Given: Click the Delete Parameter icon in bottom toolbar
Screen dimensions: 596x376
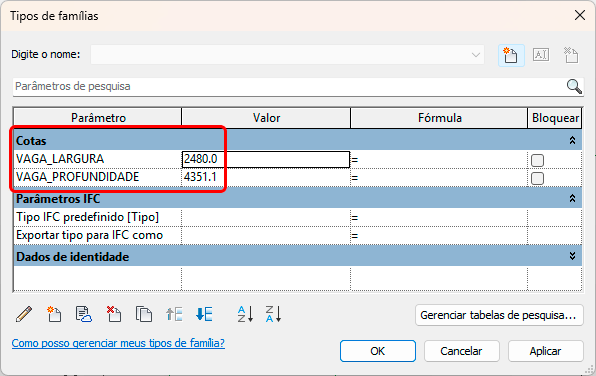Looking at the screenshot, I should pyautogui.click(x=114, y=314).
